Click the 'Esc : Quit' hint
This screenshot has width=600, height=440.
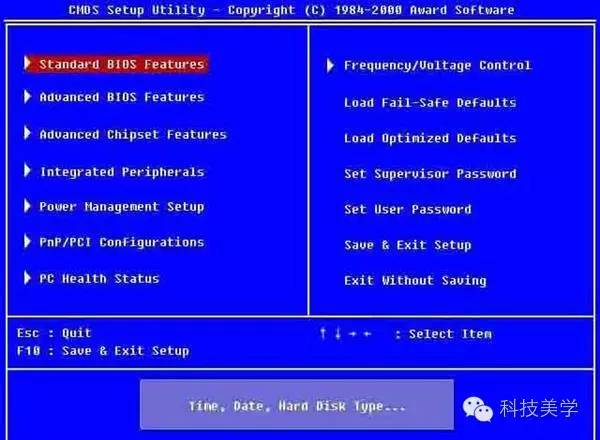54,333
